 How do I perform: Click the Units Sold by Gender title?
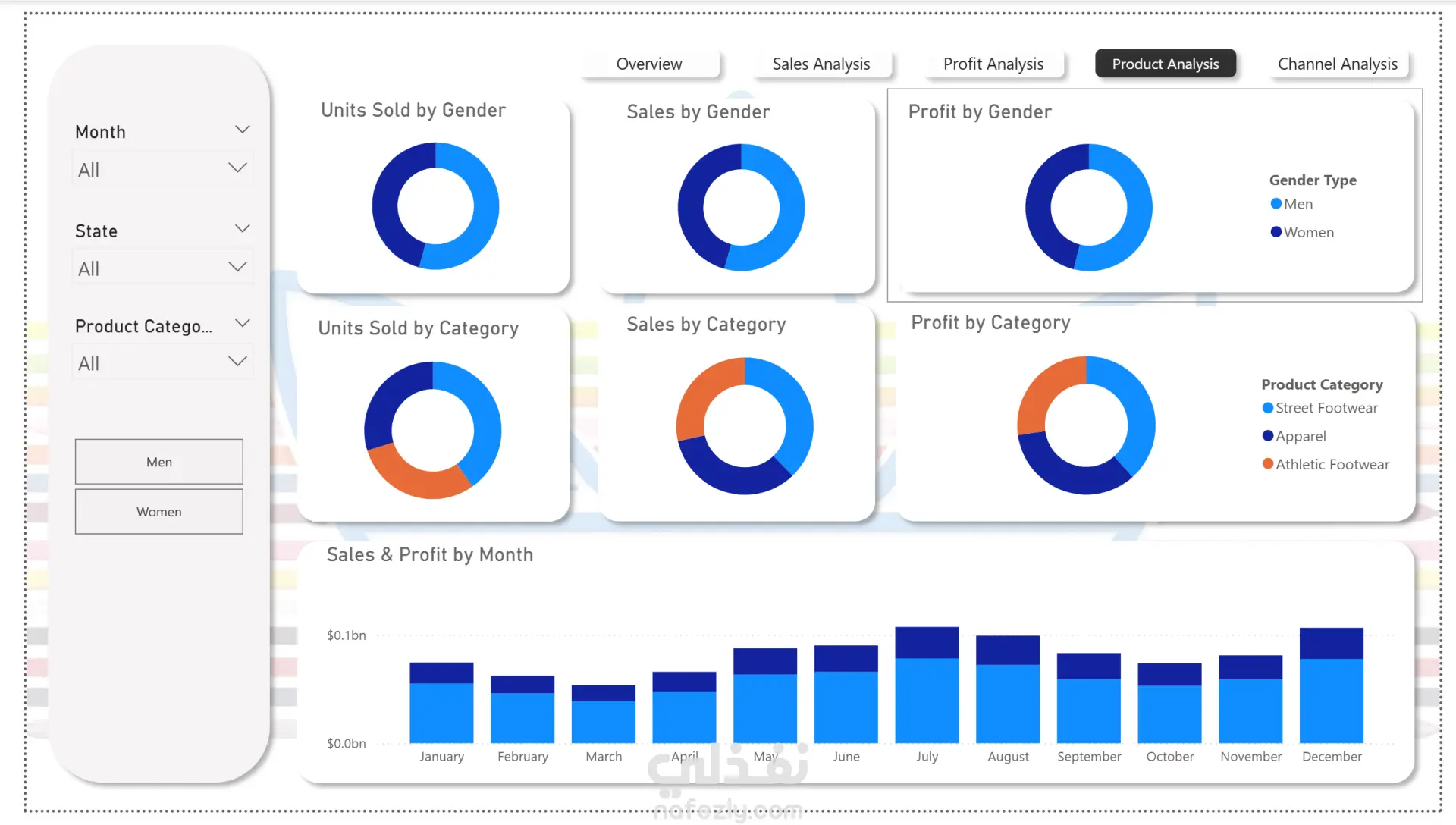(413, 111)
